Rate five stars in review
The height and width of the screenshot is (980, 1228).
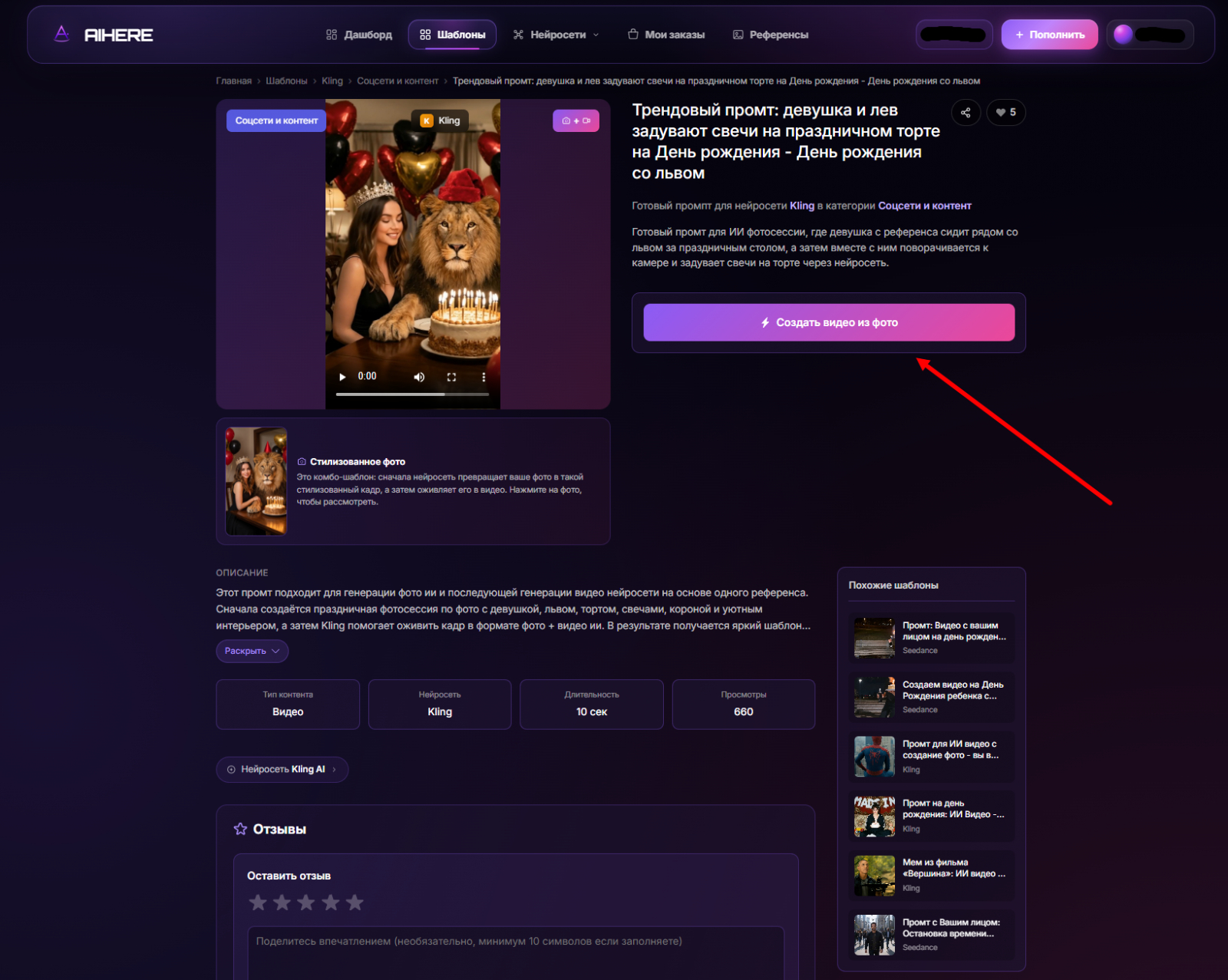pos(355,902)
